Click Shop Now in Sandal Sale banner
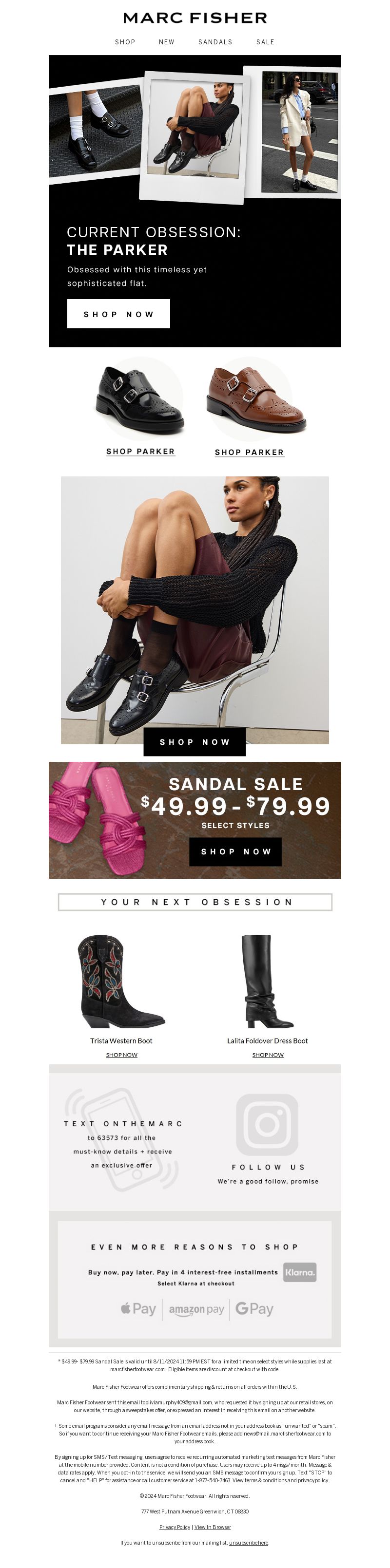 (x=235, y=851)
